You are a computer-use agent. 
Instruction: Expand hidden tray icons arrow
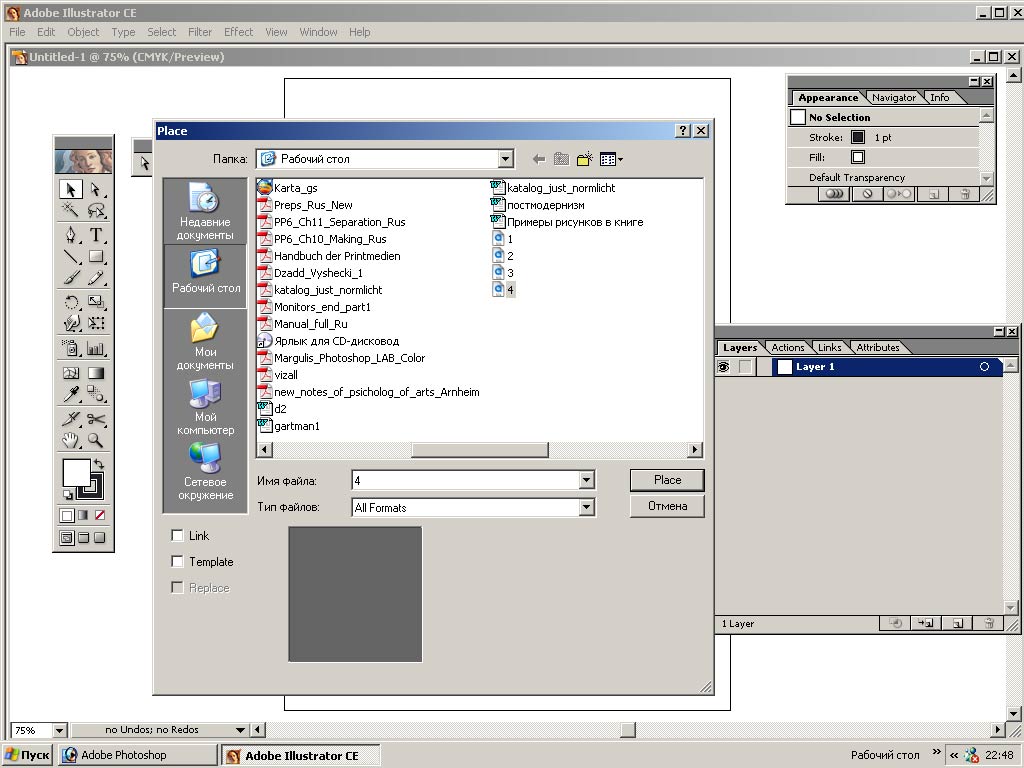pyautogui.click(x=954, y=756)
